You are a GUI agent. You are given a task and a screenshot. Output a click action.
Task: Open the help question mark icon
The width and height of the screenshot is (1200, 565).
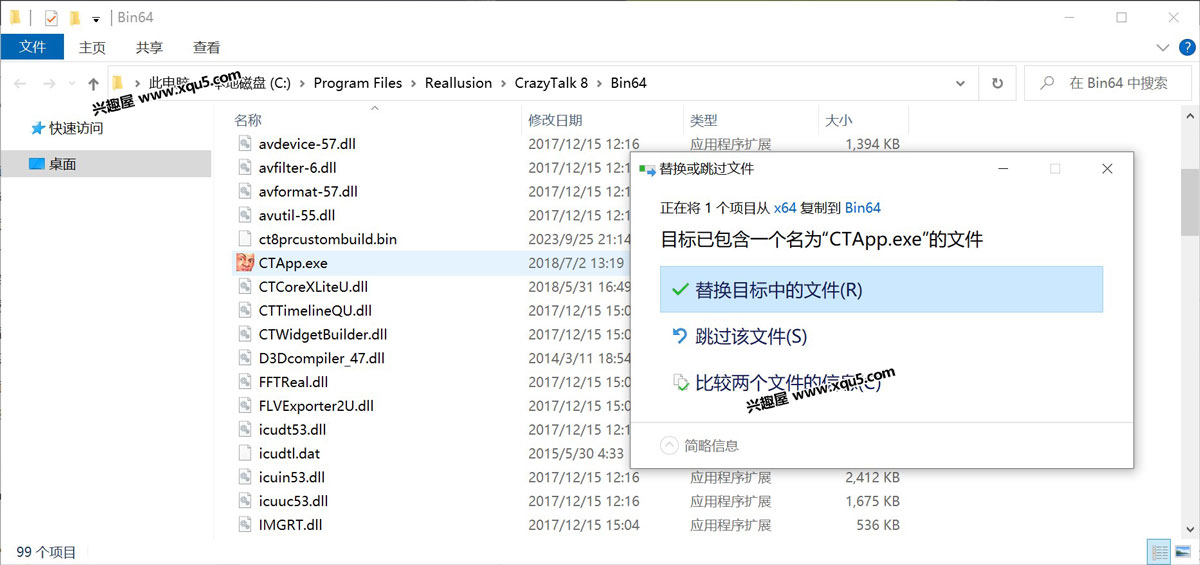tap(1186, 47)
